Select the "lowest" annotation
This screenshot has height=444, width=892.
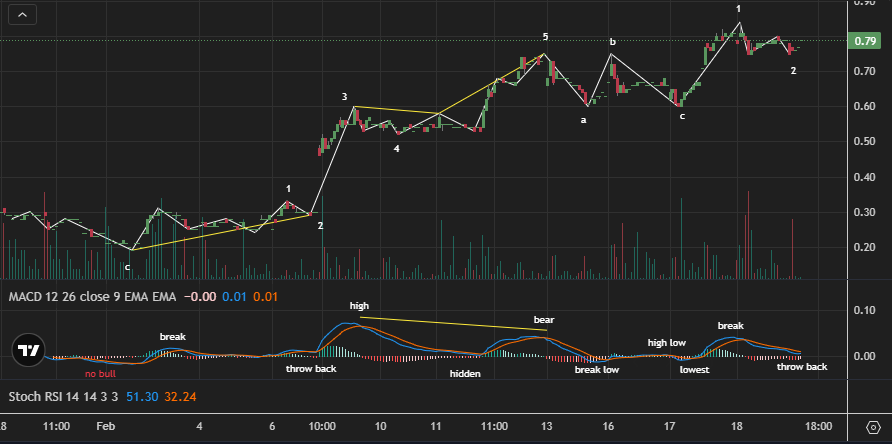pyautogui.click(x=695, y=370)
